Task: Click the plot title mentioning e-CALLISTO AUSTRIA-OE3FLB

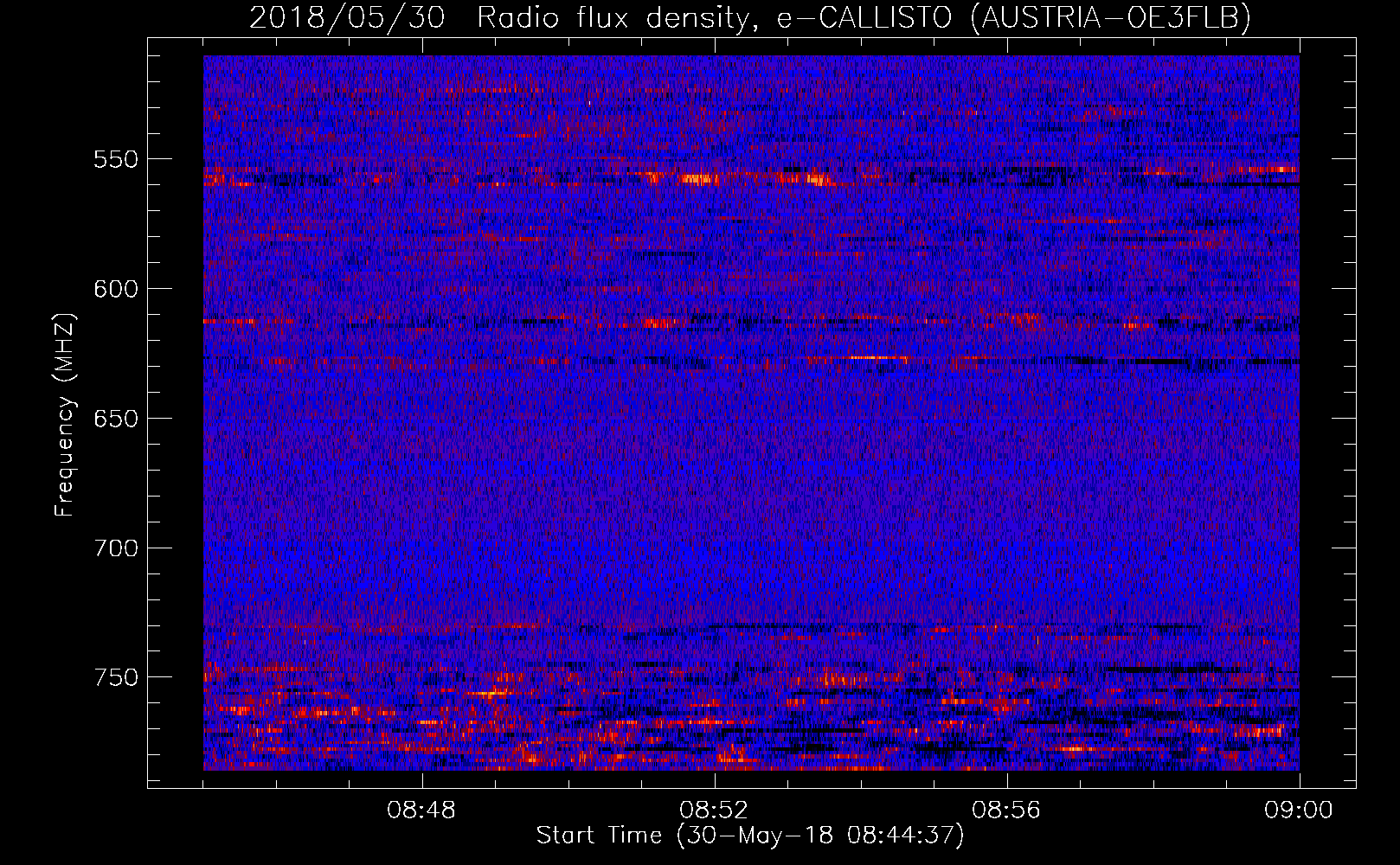Action: [749, 17]
